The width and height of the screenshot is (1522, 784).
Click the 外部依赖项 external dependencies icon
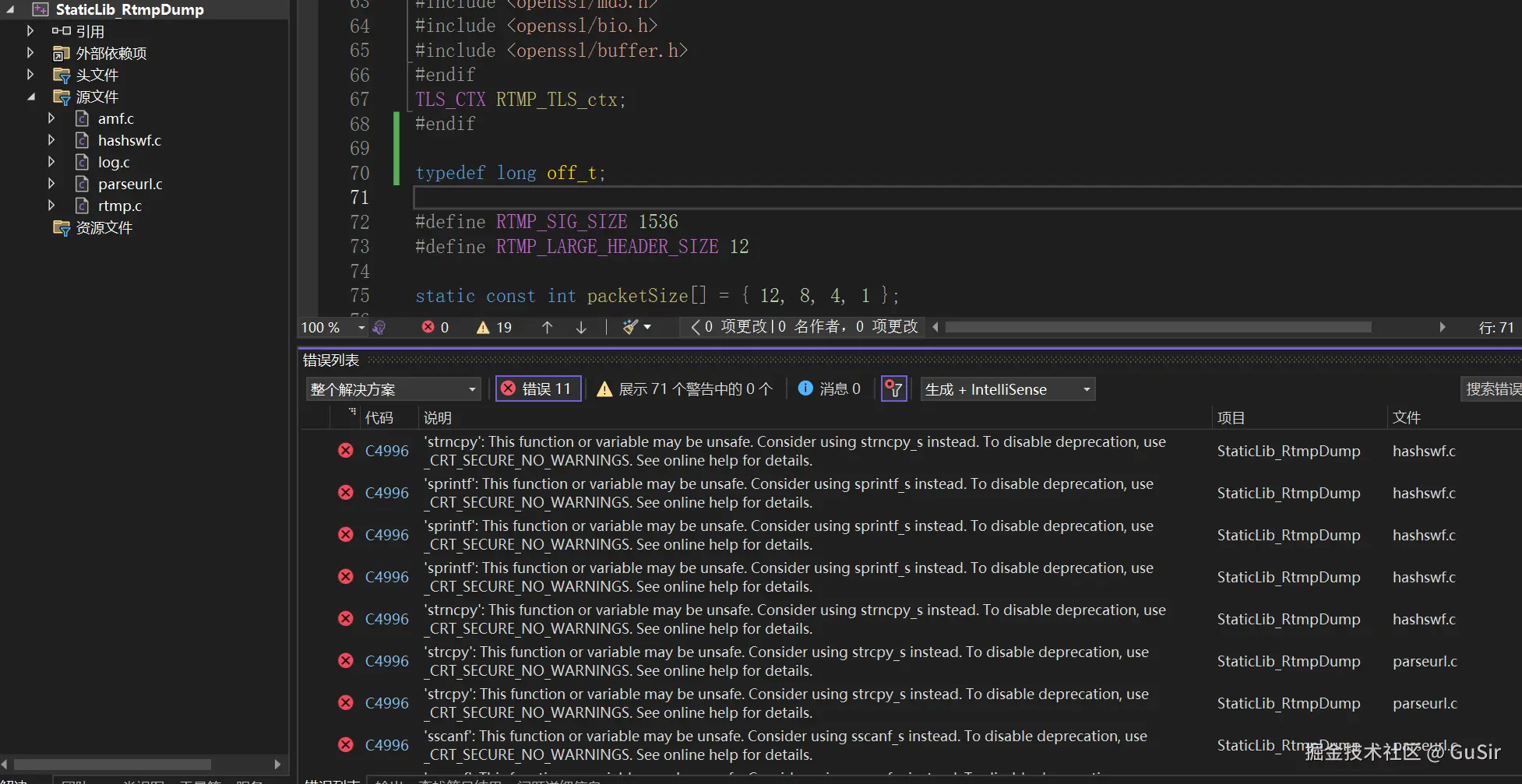click(x=61, y=53)
